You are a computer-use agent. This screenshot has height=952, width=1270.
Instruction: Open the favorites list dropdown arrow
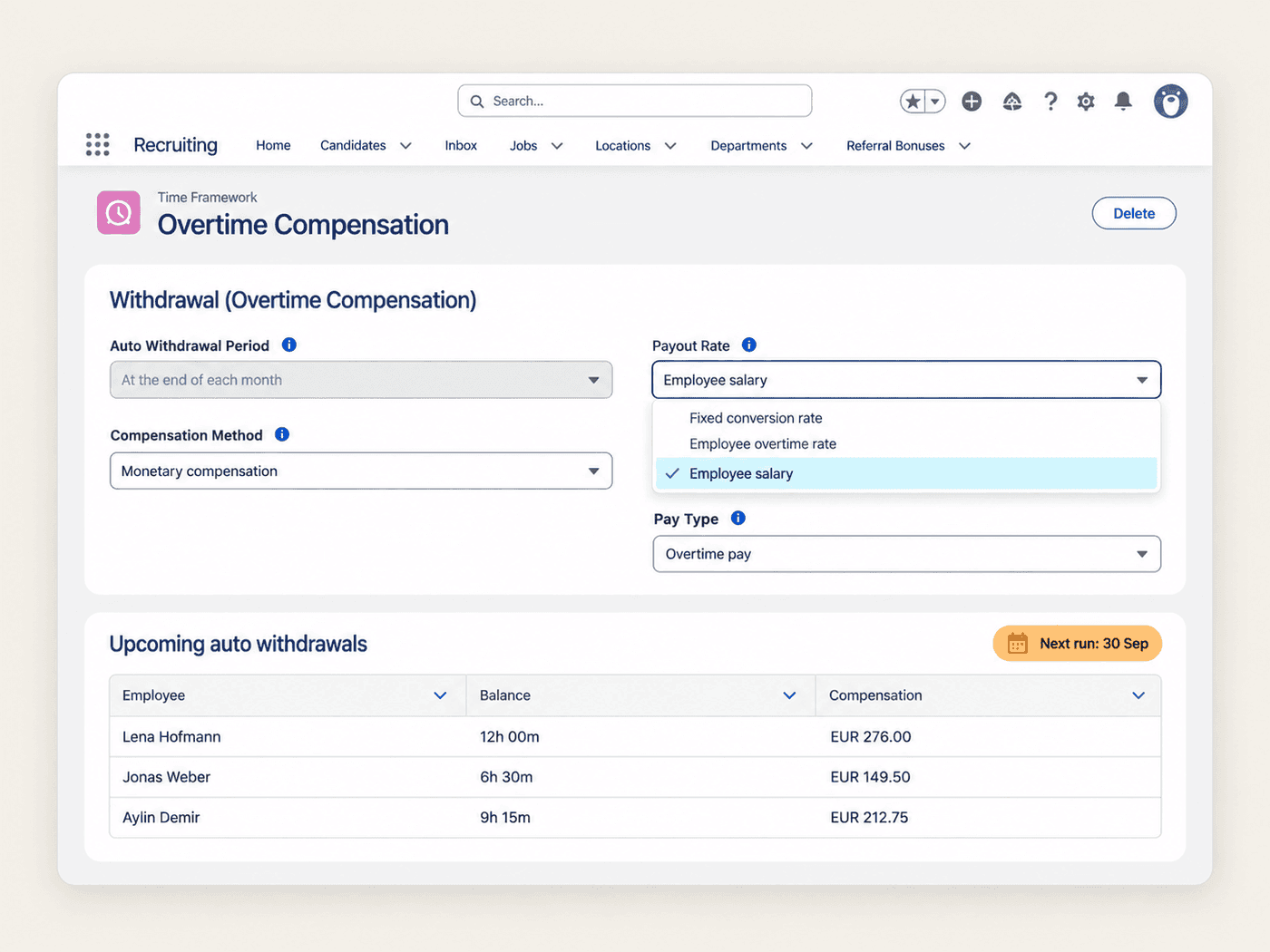pos(935,102)
